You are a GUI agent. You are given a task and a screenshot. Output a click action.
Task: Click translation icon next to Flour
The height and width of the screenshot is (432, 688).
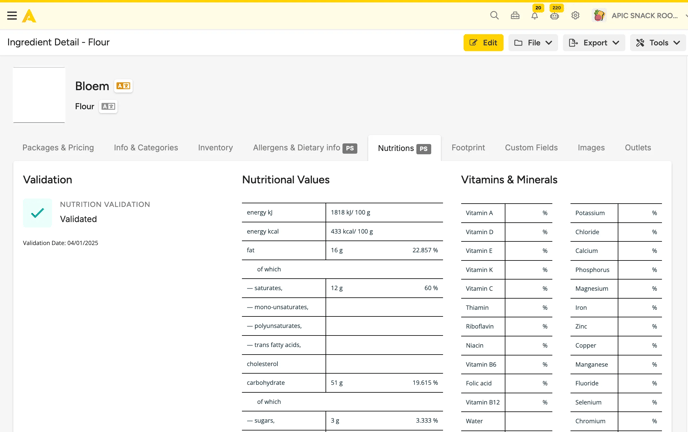click(x=108, y=106)
